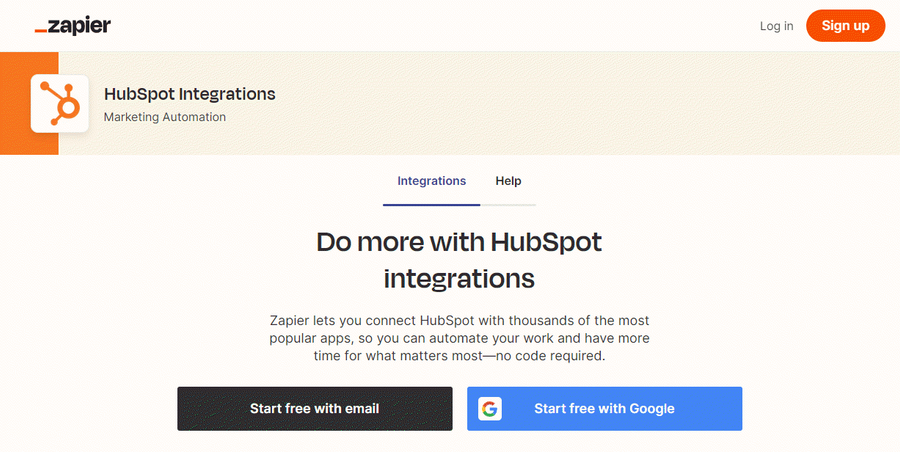
Task: Click the Do more with HubSpot heading
Action: pyautogui.click(x=459, y=260)
